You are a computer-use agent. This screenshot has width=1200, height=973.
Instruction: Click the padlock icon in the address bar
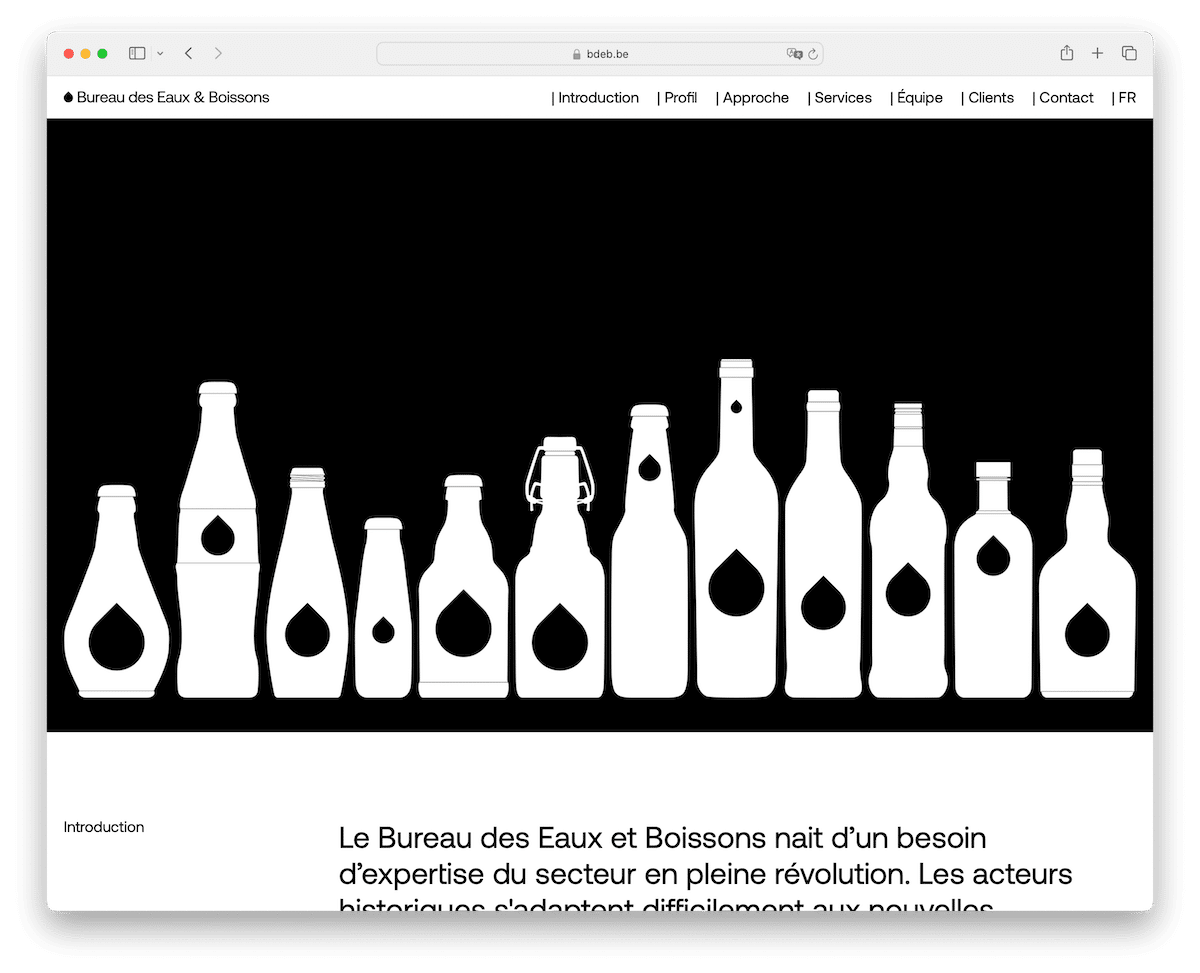tap(576, 53)
